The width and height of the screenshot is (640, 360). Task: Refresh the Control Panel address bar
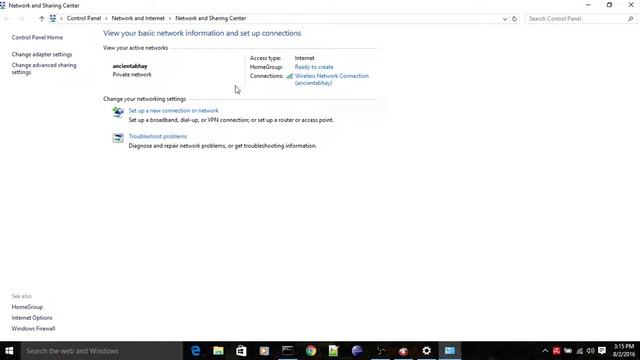[514, 19]
